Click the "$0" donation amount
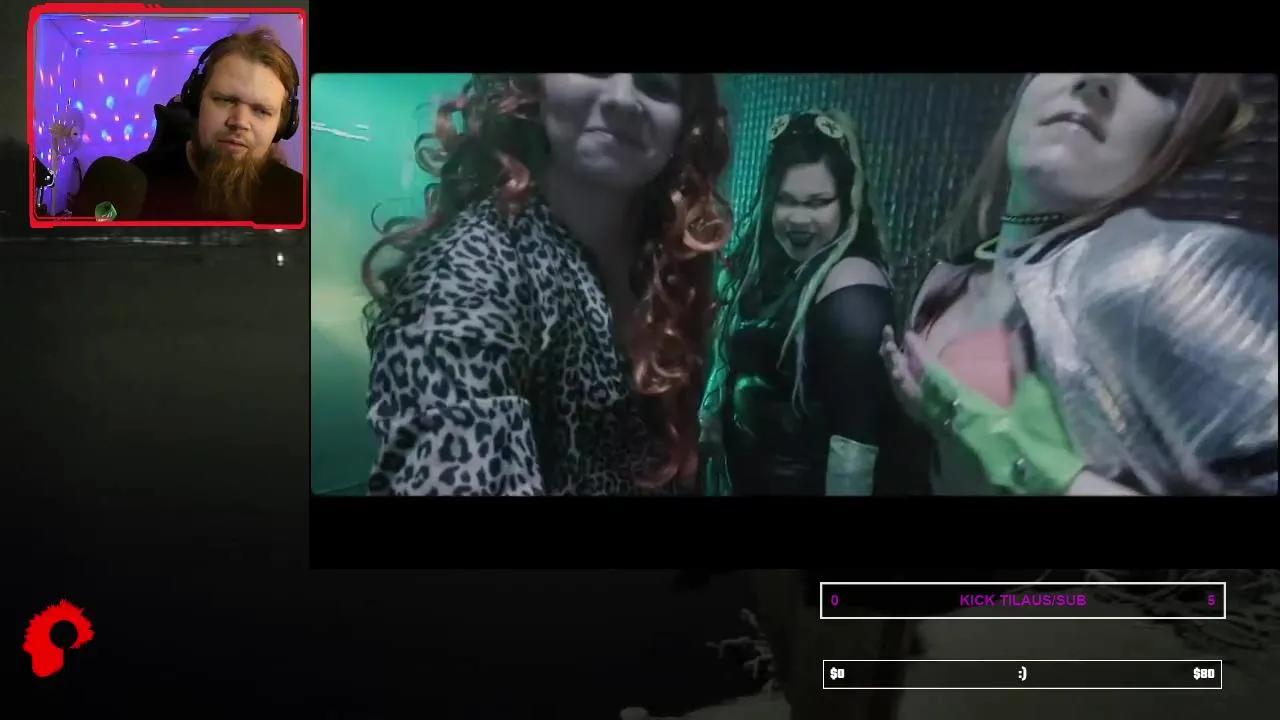Viewport: 1280px width, 720px height. (x=837, y=674)
